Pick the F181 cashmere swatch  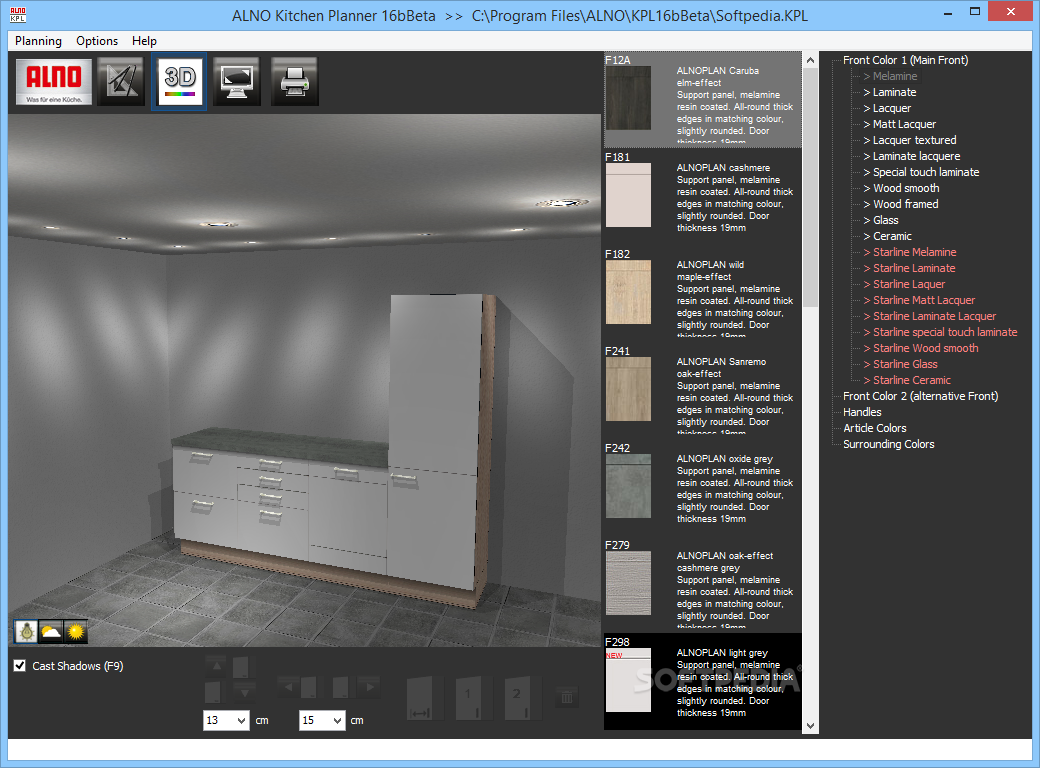(x=628, y=195)
